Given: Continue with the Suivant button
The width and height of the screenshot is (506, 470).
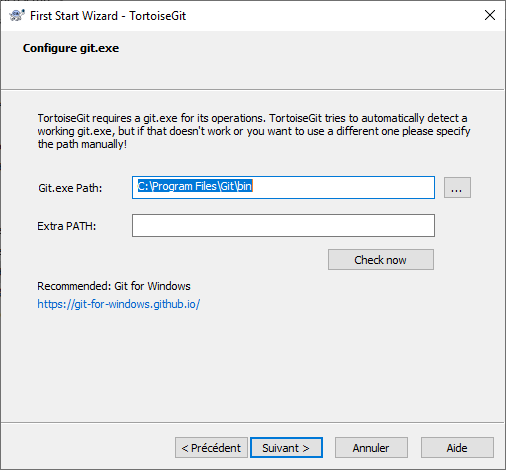Looking at the screenshot, I should coord(286,448).
